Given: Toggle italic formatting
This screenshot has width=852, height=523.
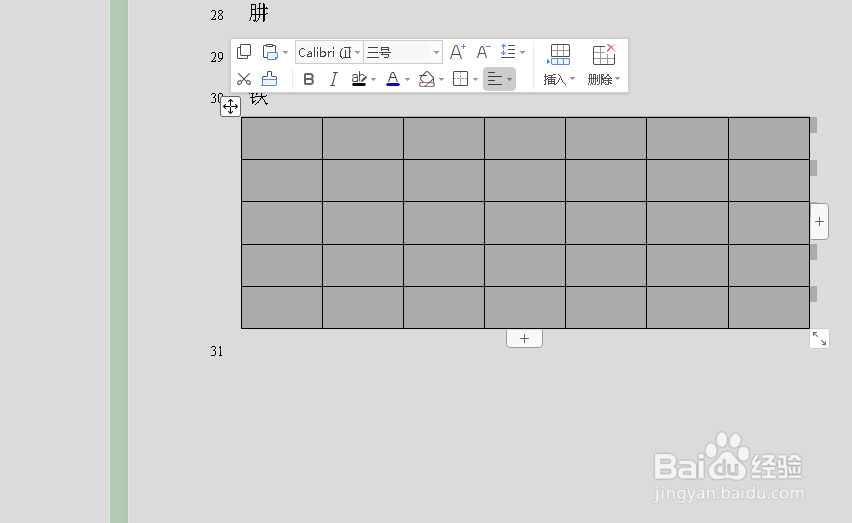Looking at the screenshot, I should coord(334,79).
